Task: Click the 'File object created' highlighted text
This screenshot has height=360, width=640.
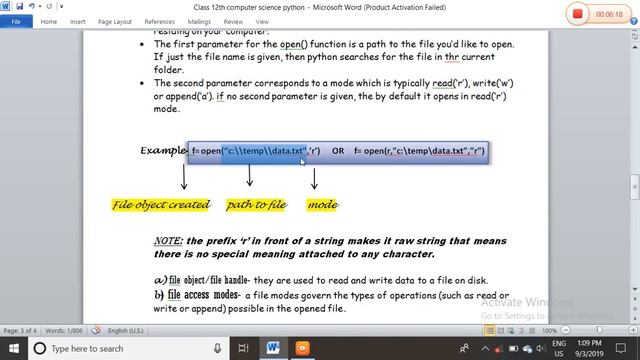Action: click(x=161, y=205)
